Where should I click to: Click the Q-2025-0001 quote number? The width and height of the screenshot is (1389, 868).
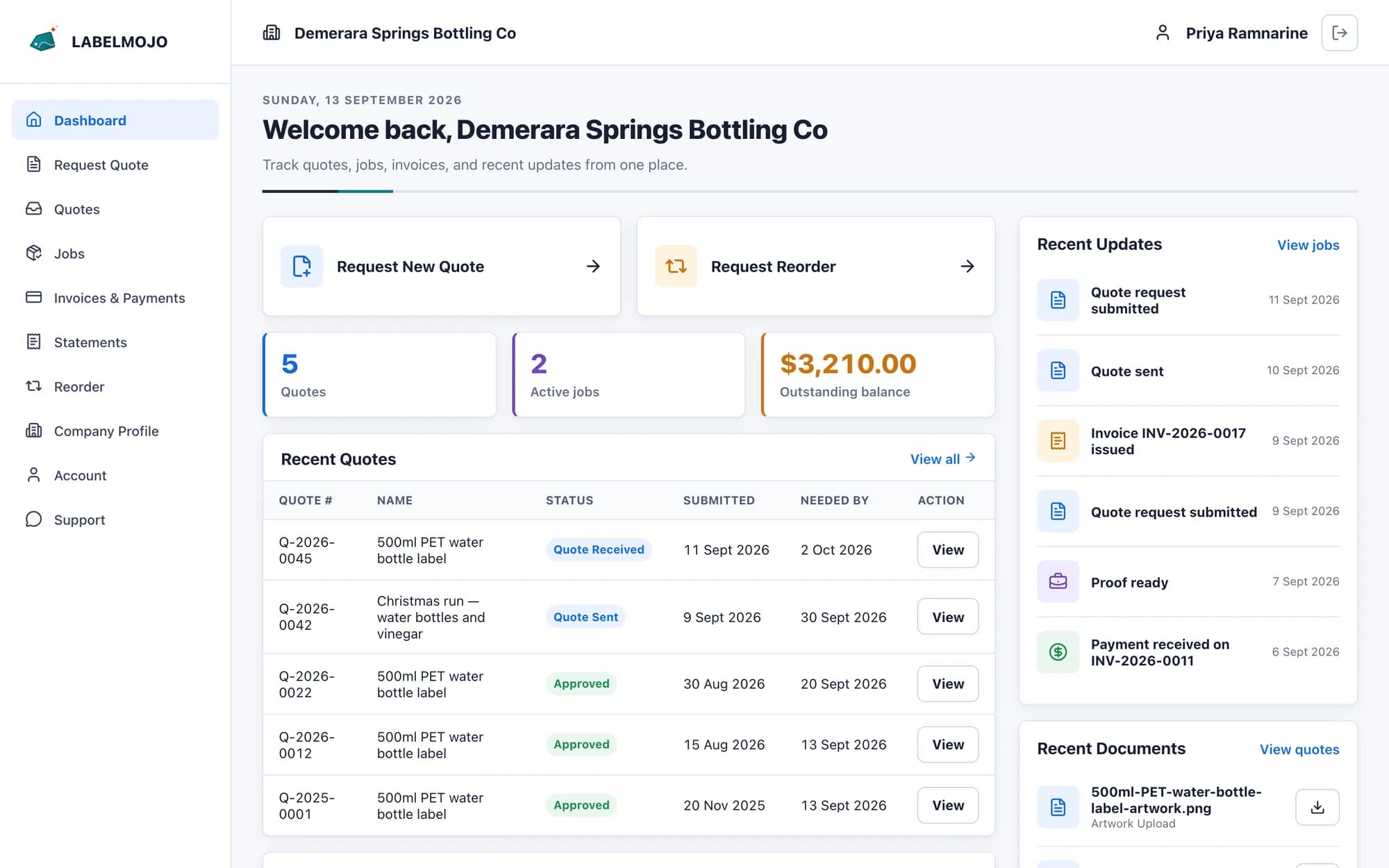tap(306, 806)
